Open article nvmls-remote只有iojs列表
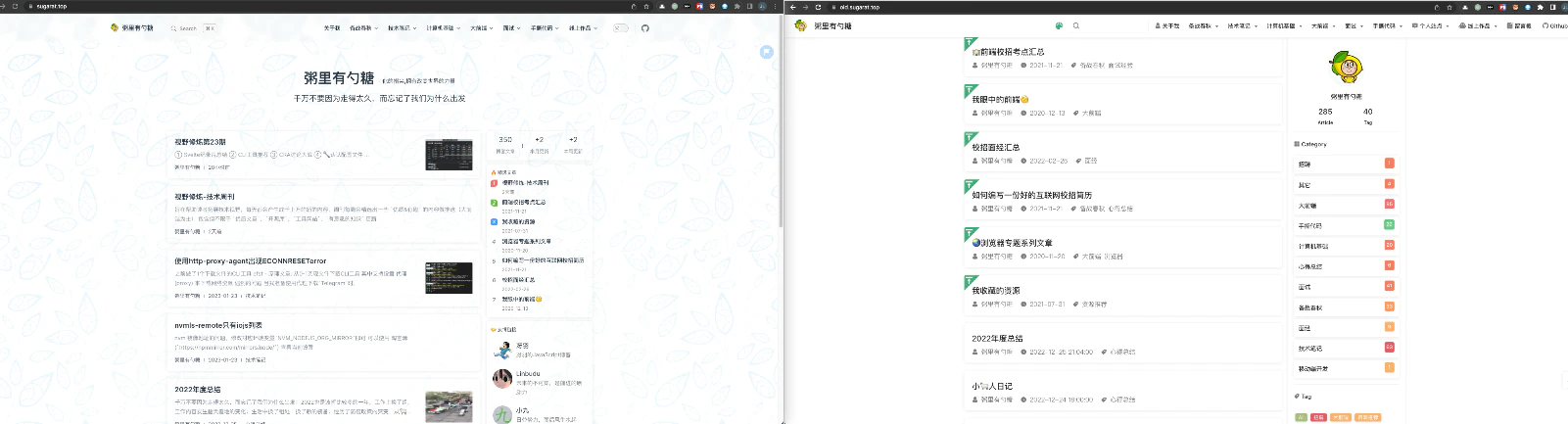The image size is (1568, 424). click(x=218, y=325)
